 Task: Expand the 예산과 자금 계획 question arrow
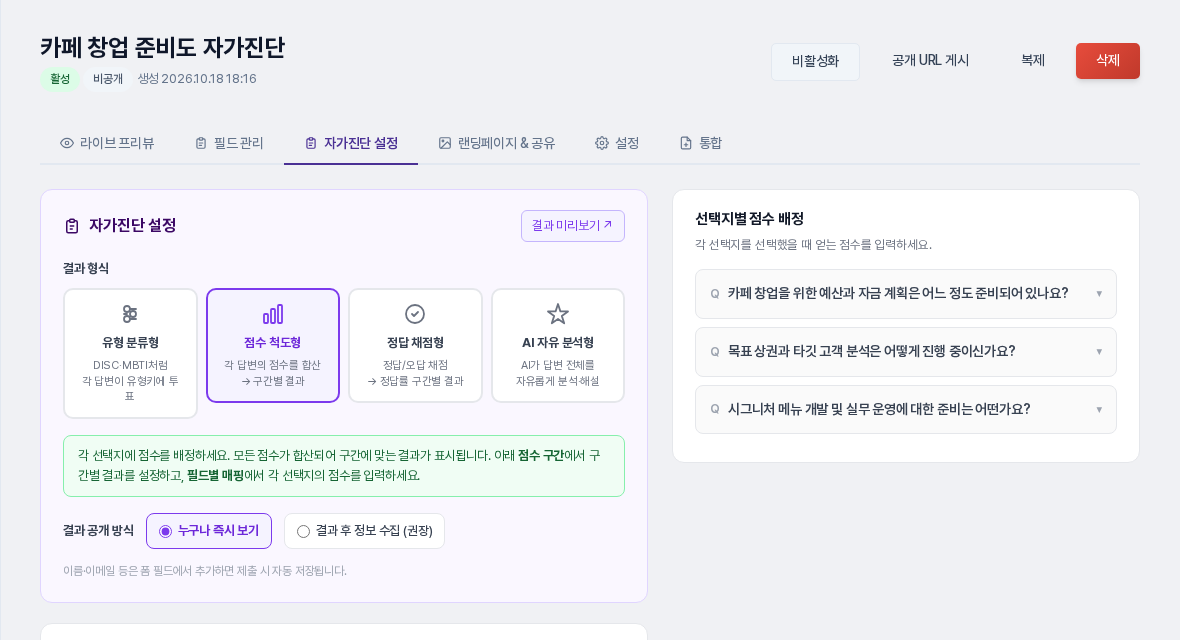click(1099, 294)
